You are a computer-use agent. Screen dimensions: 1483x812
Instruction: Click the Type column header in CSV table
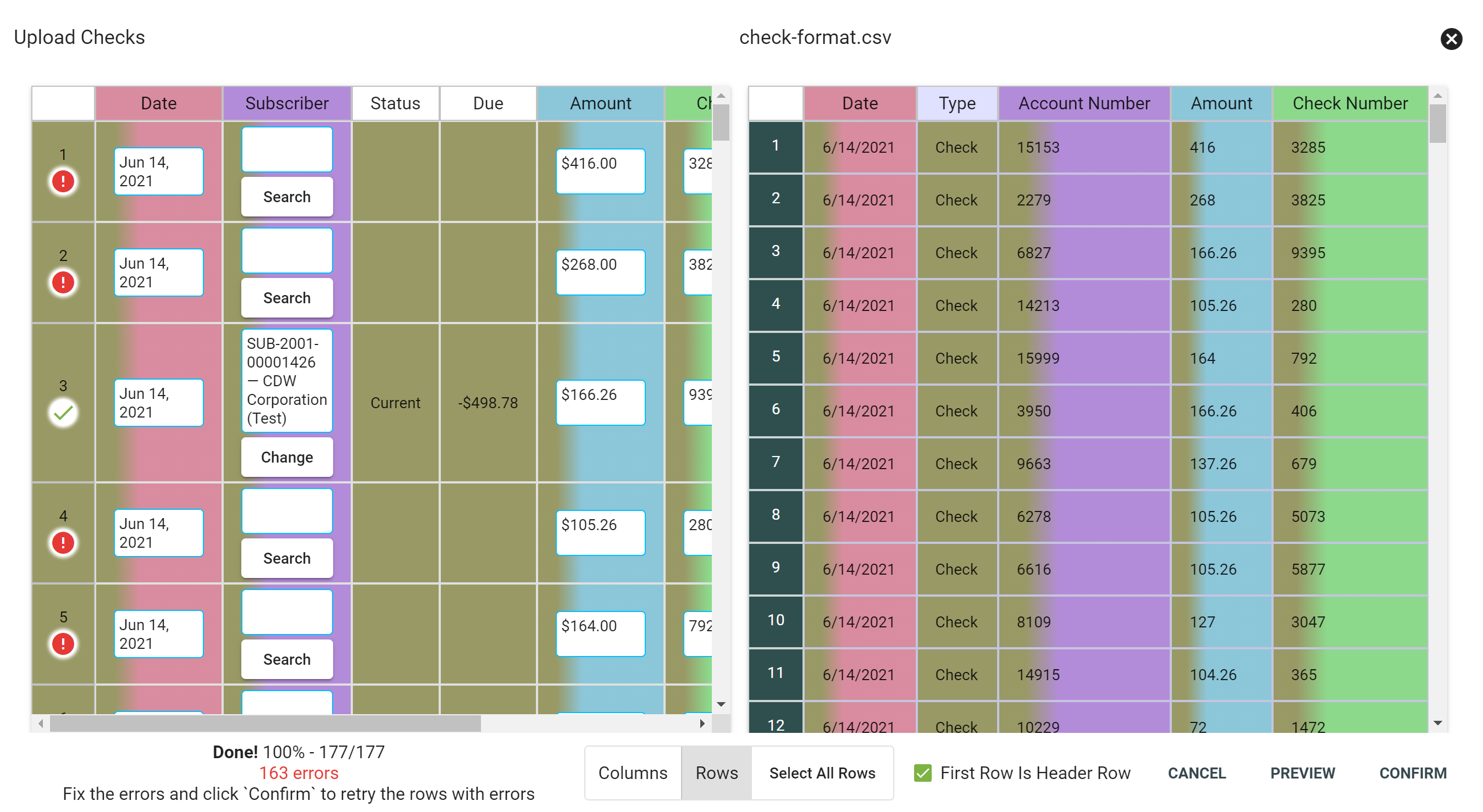pyautogui.click(x=957, y=104)
